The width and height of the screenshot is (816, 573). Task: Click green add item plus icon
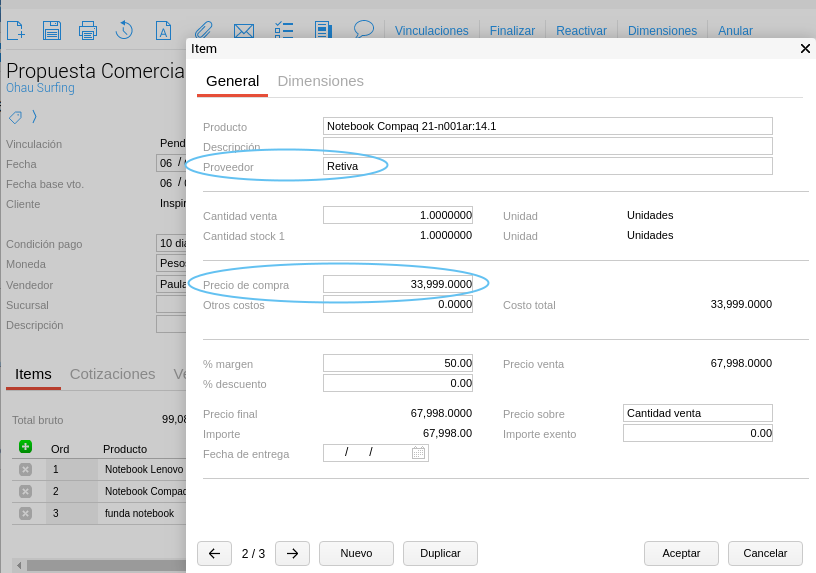25,447
